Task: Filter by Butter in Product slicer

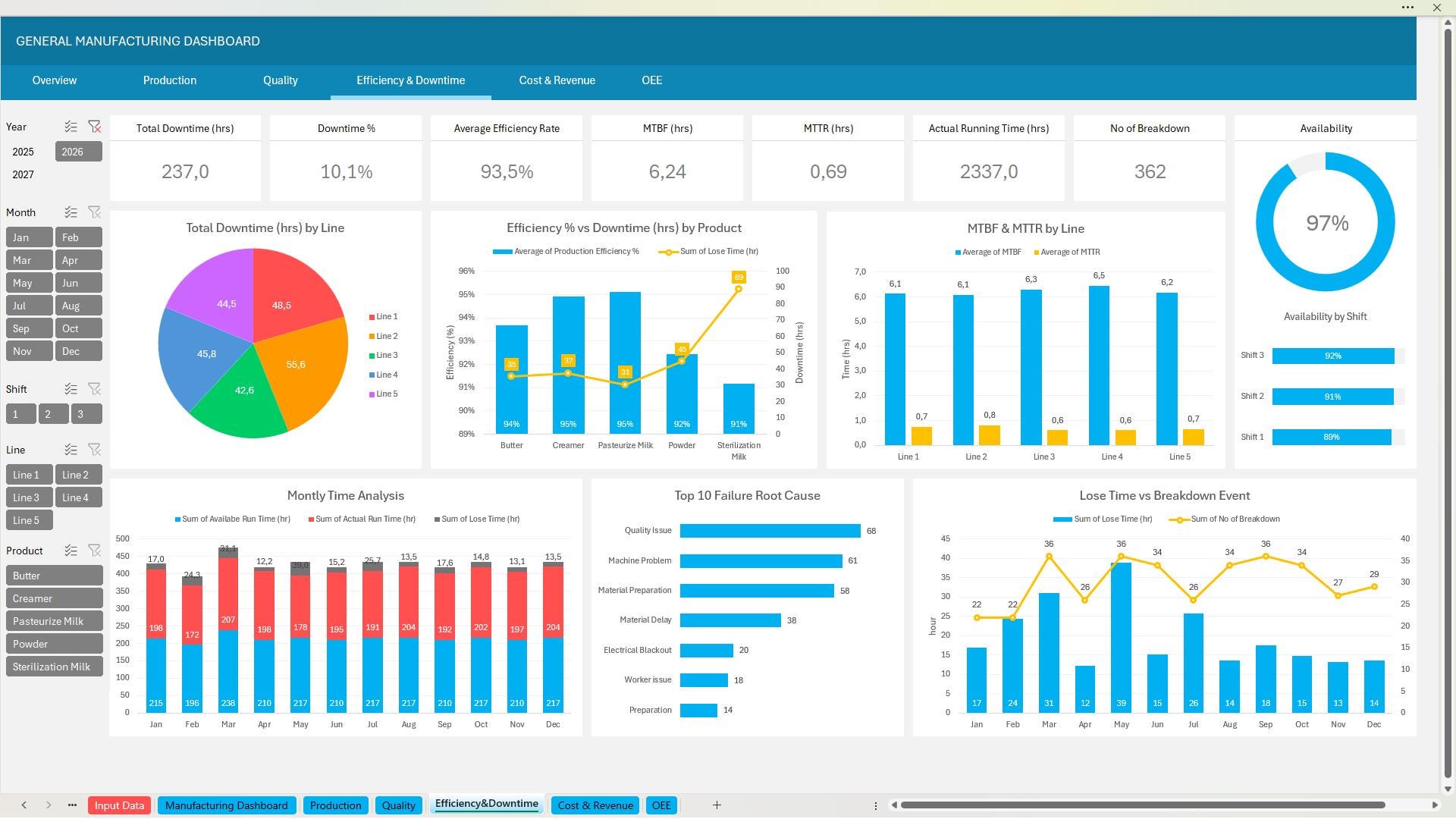Action: (x=54, y=576)
